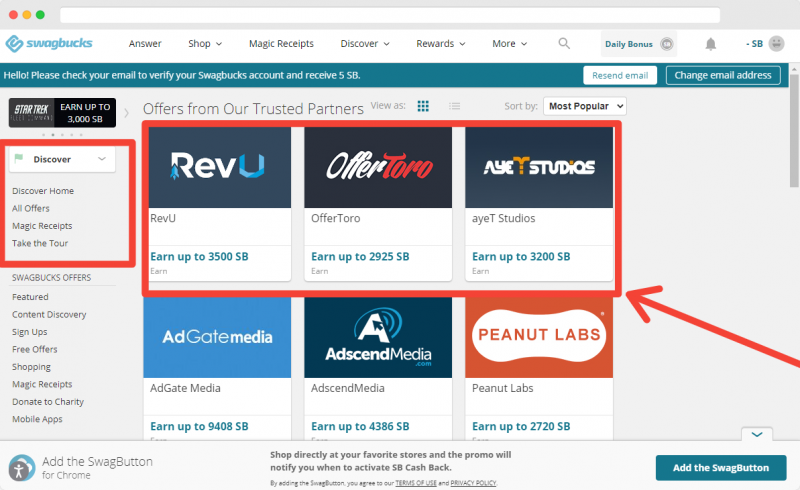Open Magic Receipts under Discover sidebar
Image resolution: width=800 pixels, height=490 pixels.
42,226
